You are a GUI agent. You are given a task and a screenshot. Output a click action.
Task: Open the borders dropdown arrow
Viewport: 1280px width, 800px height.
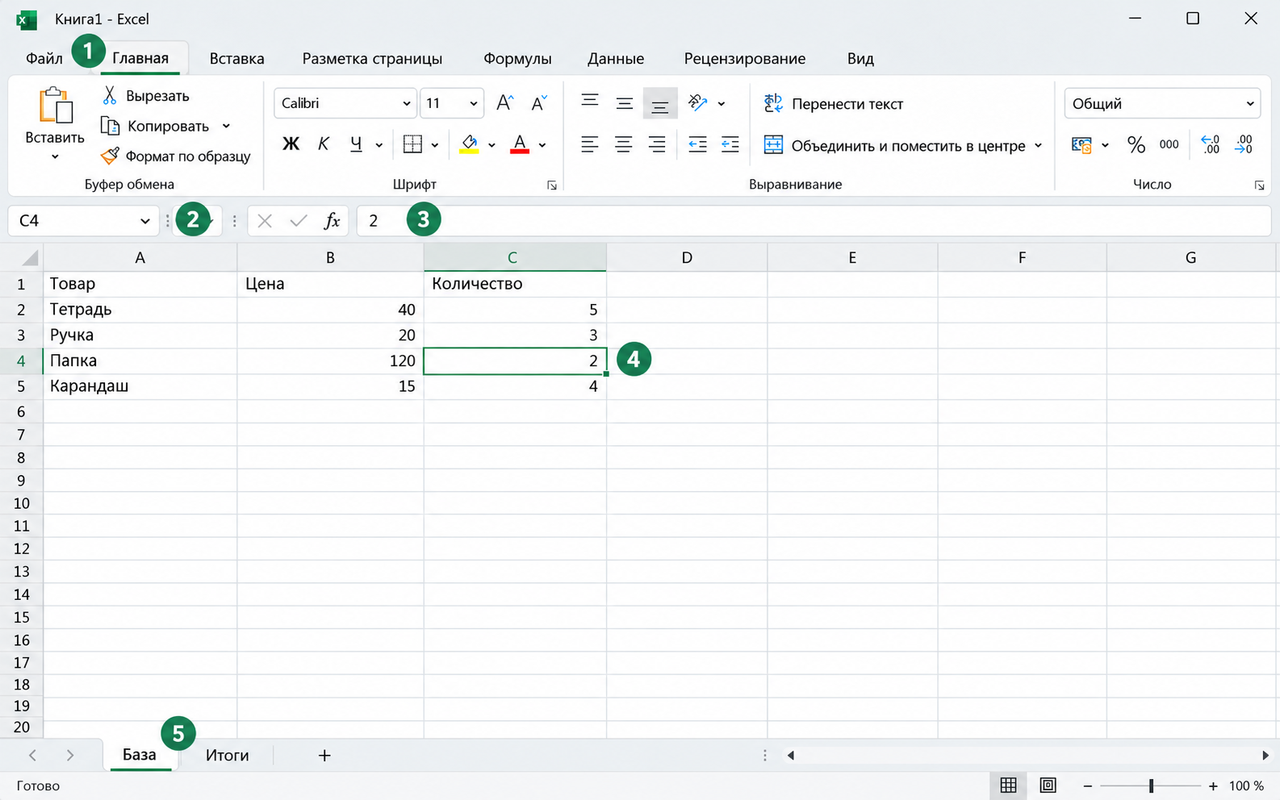click(435, 145)
